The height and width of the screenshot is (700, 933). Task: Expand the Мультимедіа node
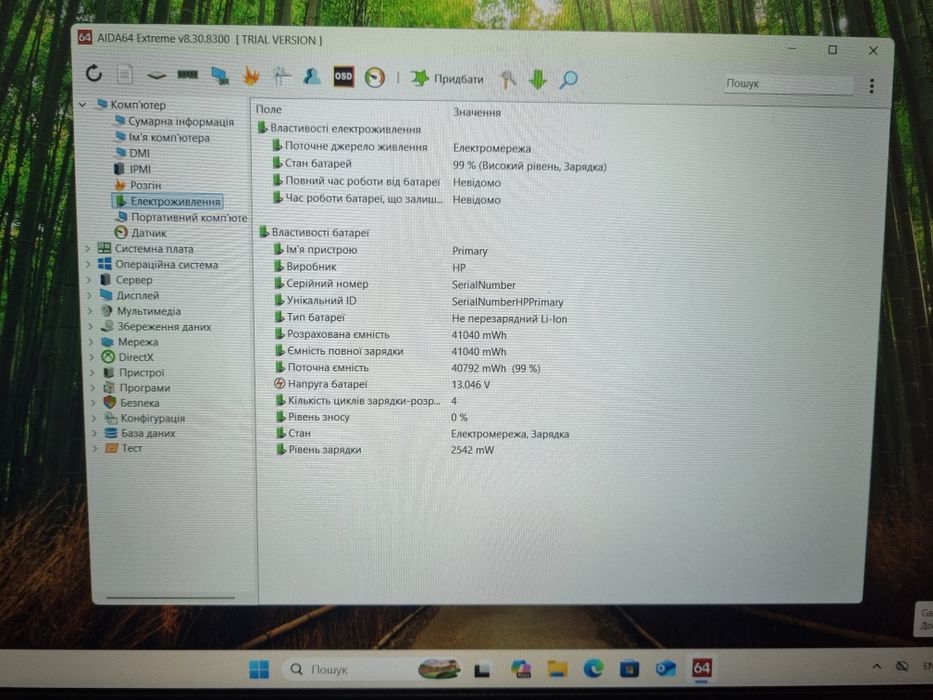point(90,311)
